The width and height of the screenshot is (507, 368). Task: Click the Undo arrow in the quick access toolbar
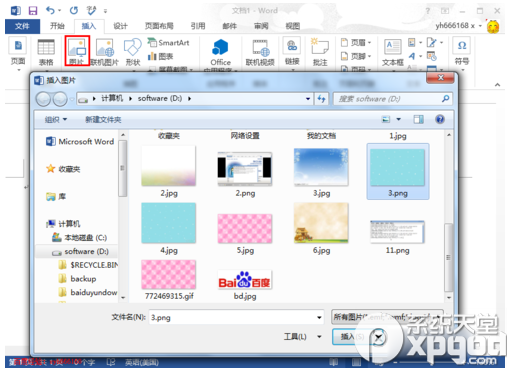(50, 11)
